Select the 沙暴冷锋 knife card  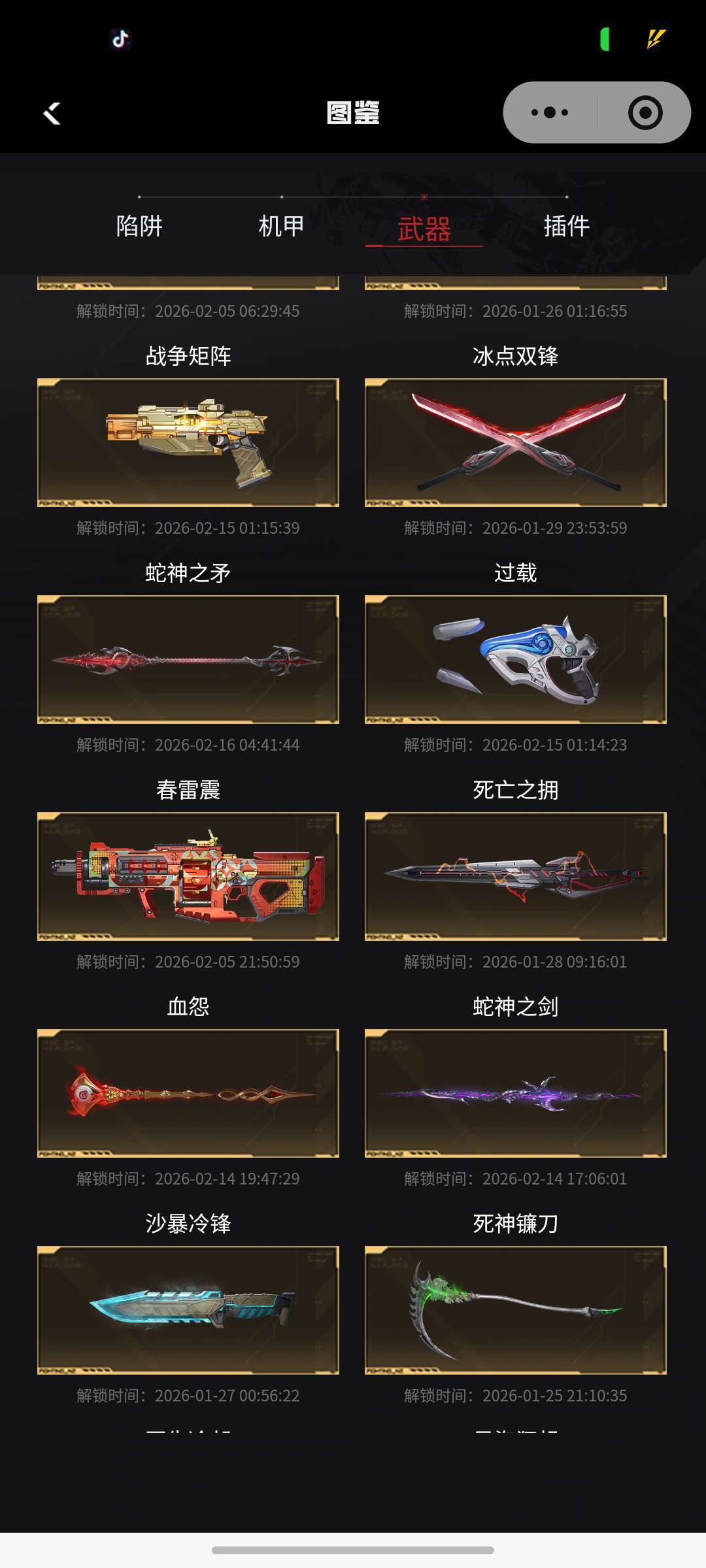pyautogui.click(x=188, y=1310)
